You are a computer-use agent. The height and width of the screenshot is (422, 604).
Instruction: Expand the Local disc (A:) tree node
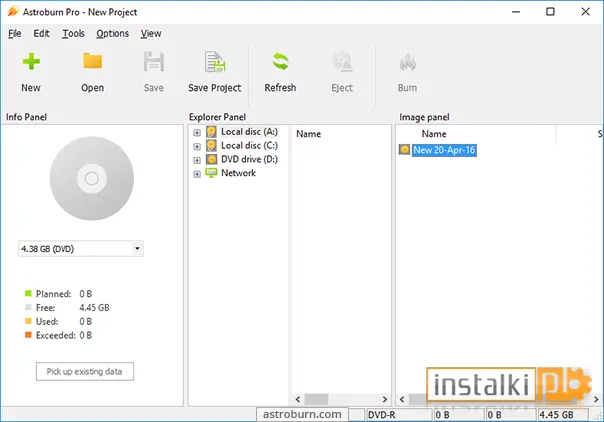pyautogui.click(x=197, y=133)
